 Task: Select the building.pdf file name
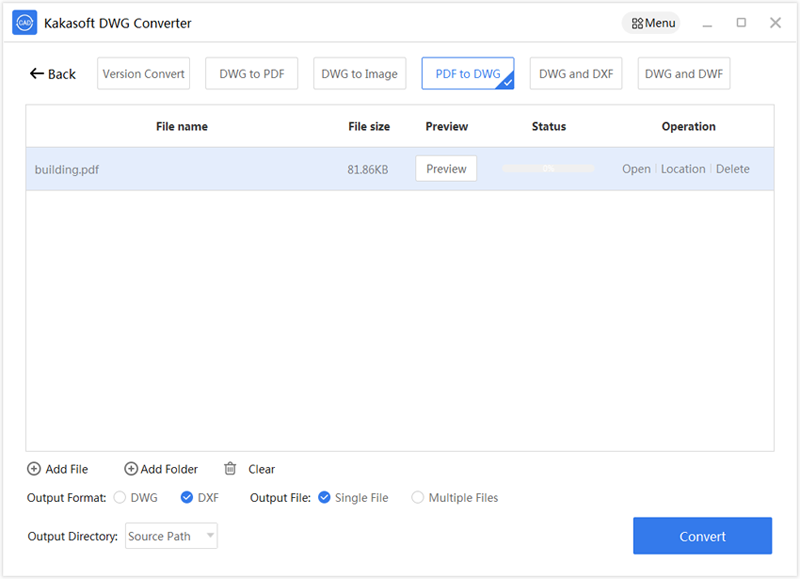click(x=67, y=169)
